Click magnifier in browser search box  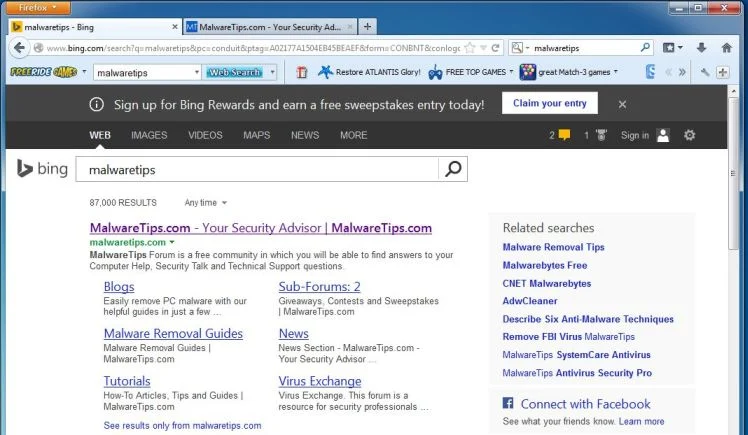(645, 47)
